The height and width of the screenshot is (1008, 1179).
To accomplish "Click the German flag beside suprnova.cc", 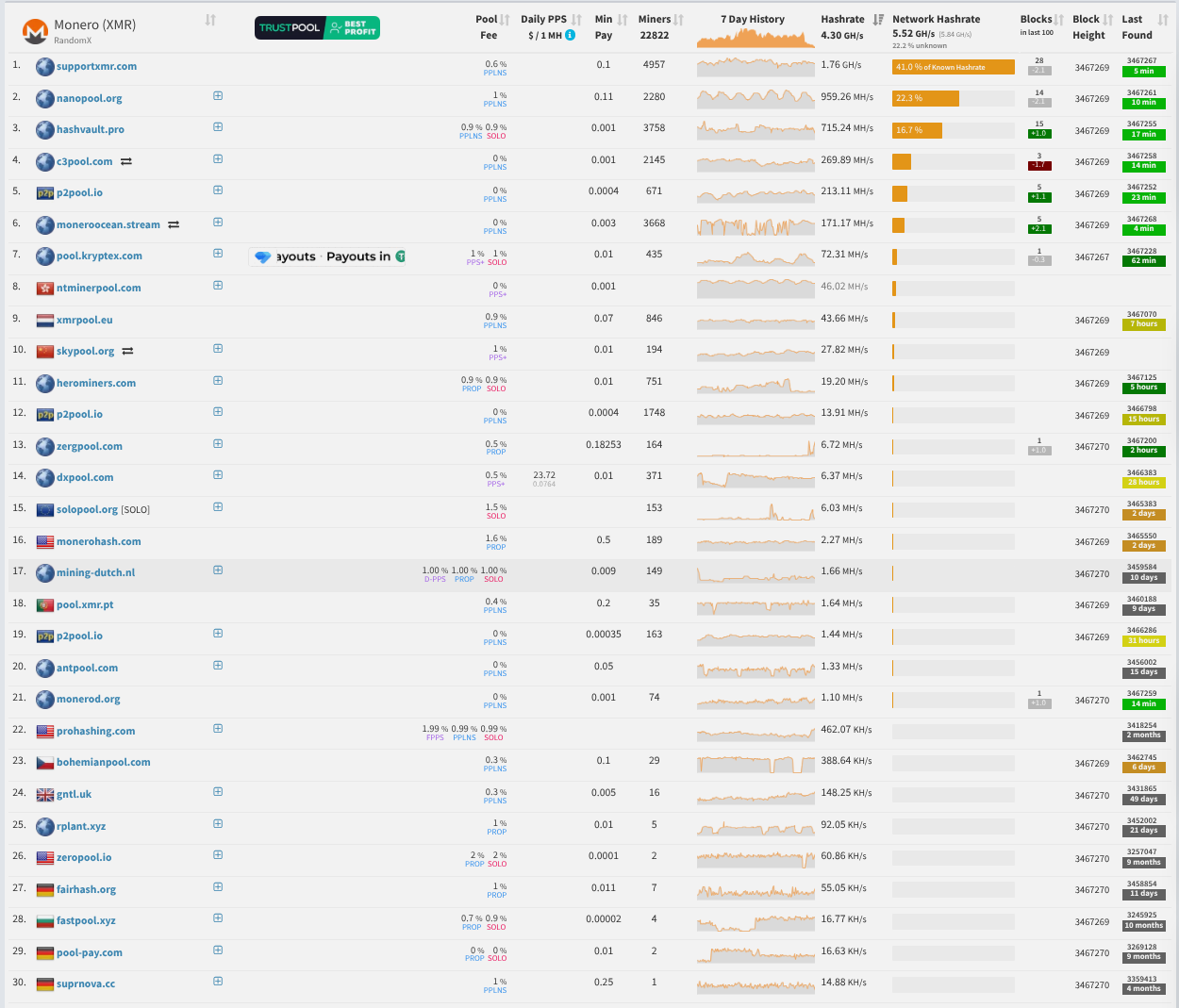I will pos(44,983).
